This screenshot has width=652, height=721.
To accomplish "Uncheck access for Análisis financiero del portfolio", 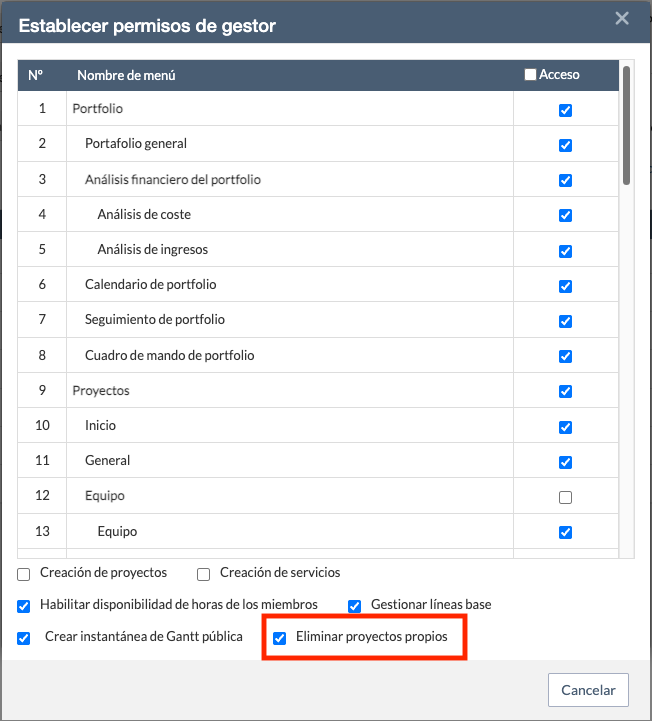I will coord(566,181).
